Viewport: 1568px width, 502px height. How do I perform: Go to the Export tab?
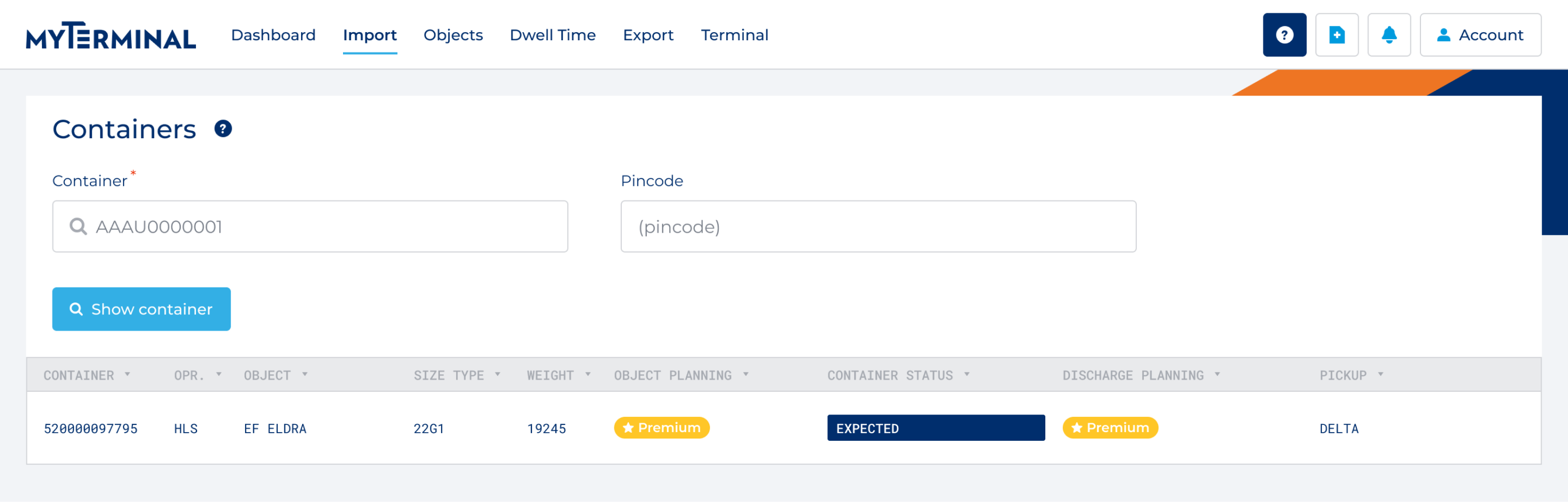point(647,36)
